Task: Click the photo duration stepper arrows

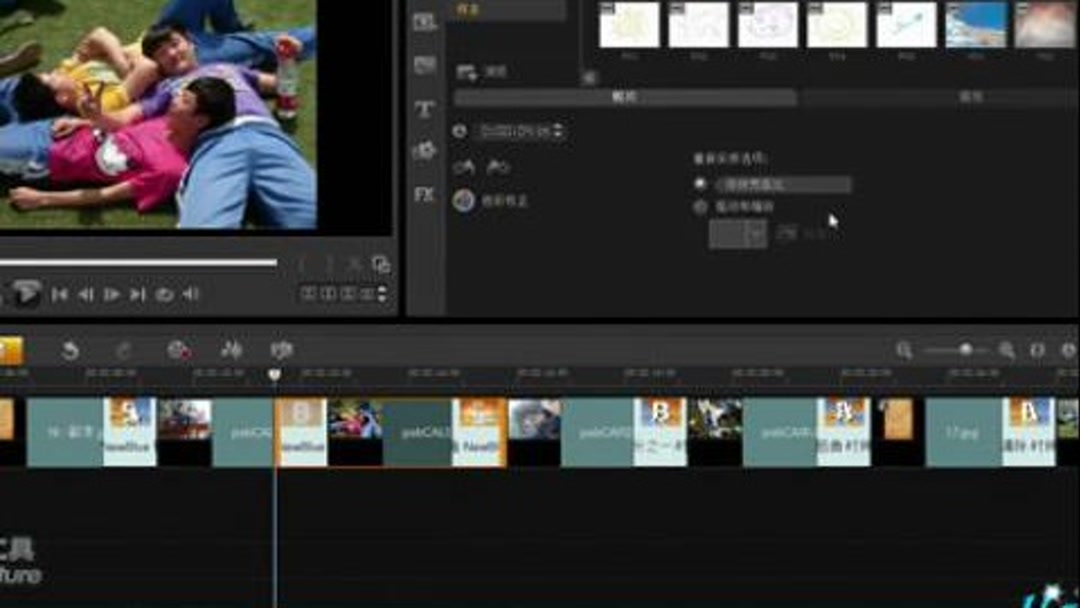Action: 558,131
